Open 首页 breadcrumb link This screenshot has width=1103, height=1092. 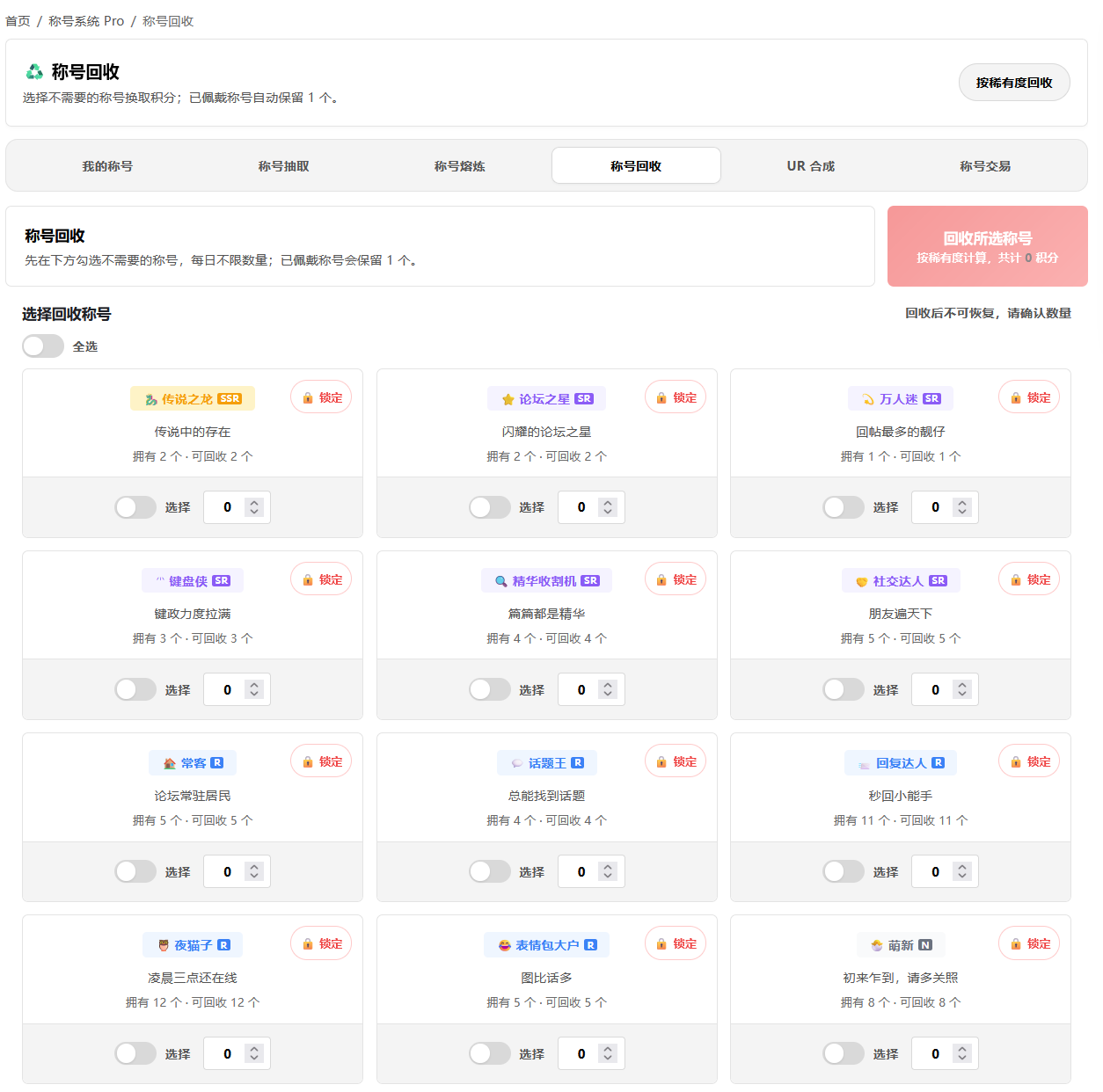[18, 21]
